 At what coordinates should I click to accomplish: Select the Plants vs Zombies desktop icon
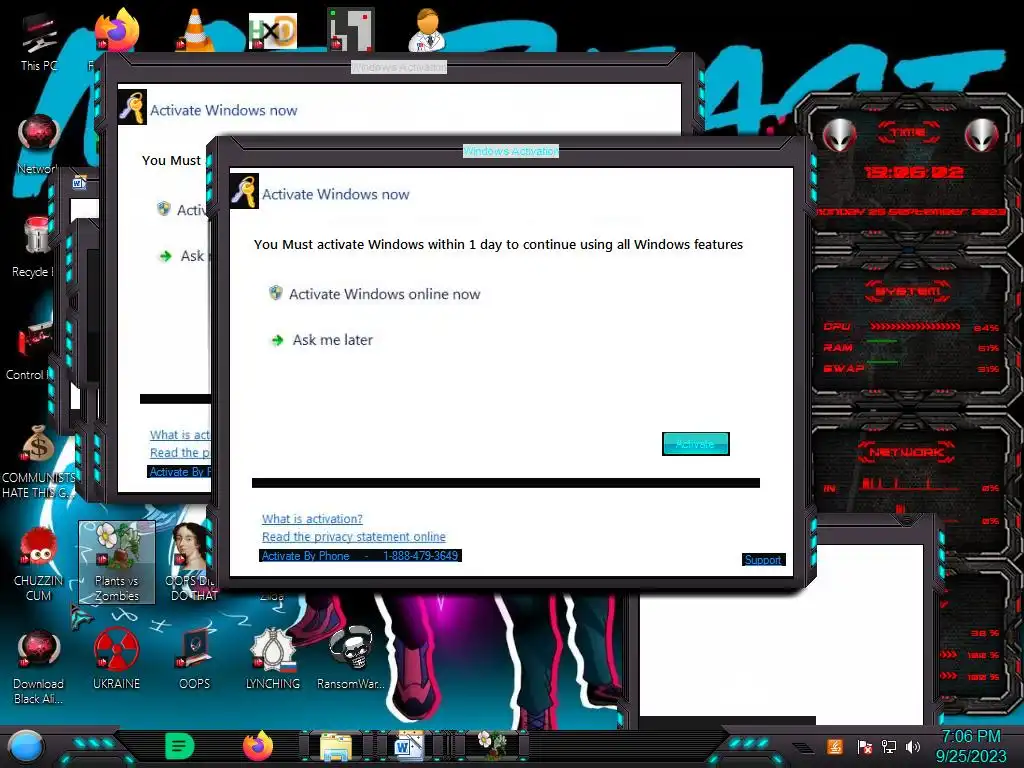117,562
